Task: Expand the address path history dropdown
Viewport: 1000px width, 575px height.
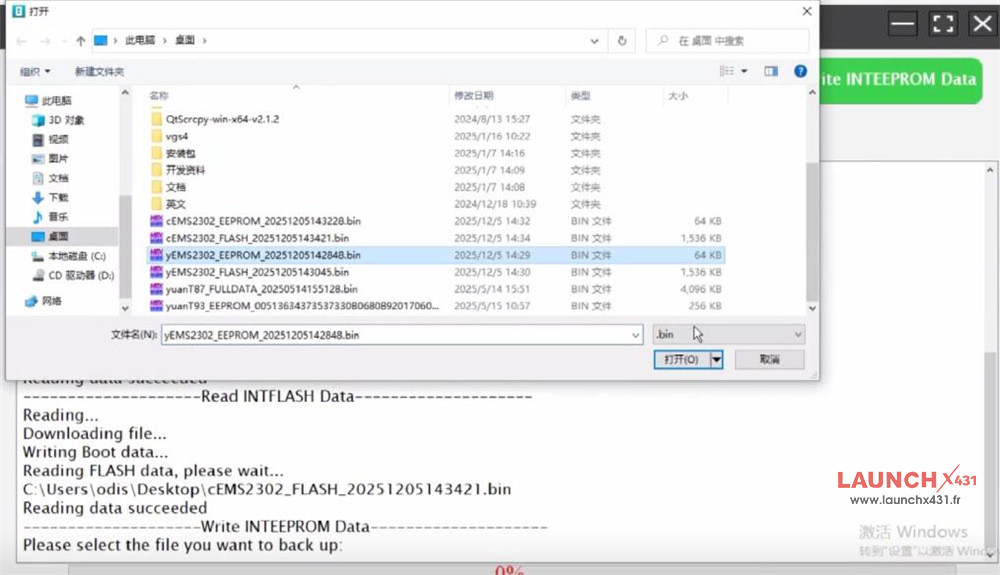Action: click(594, 41)
